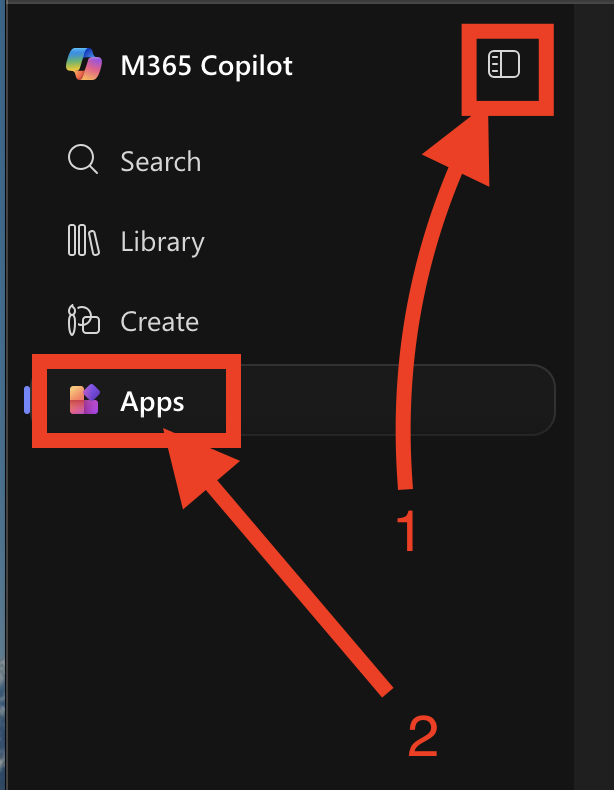
Task: Click the M365 Copilot title text
Action: (207, 65)
